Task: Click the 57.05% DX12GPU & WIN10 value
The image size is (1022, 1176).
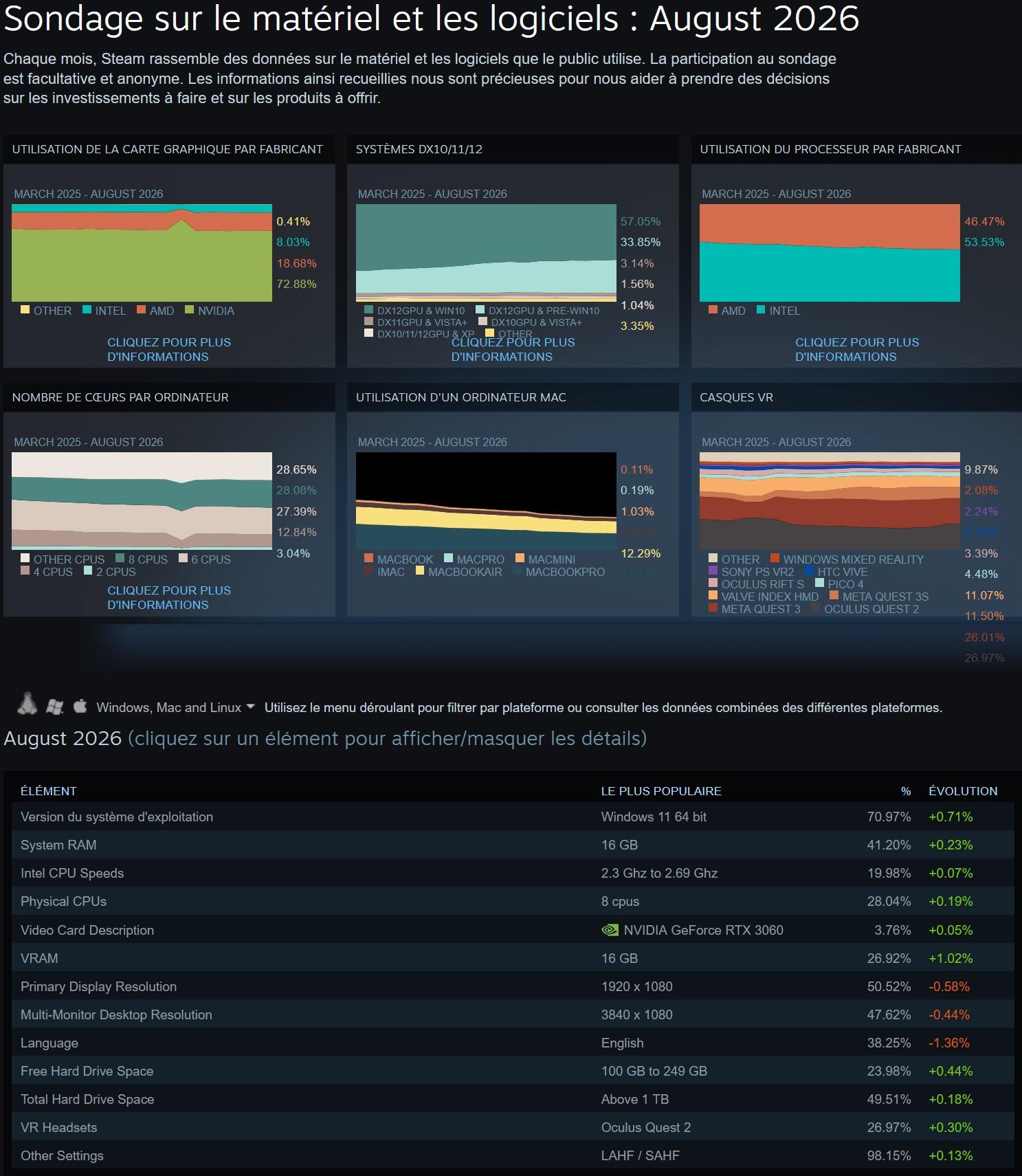Action: point(641,221)
